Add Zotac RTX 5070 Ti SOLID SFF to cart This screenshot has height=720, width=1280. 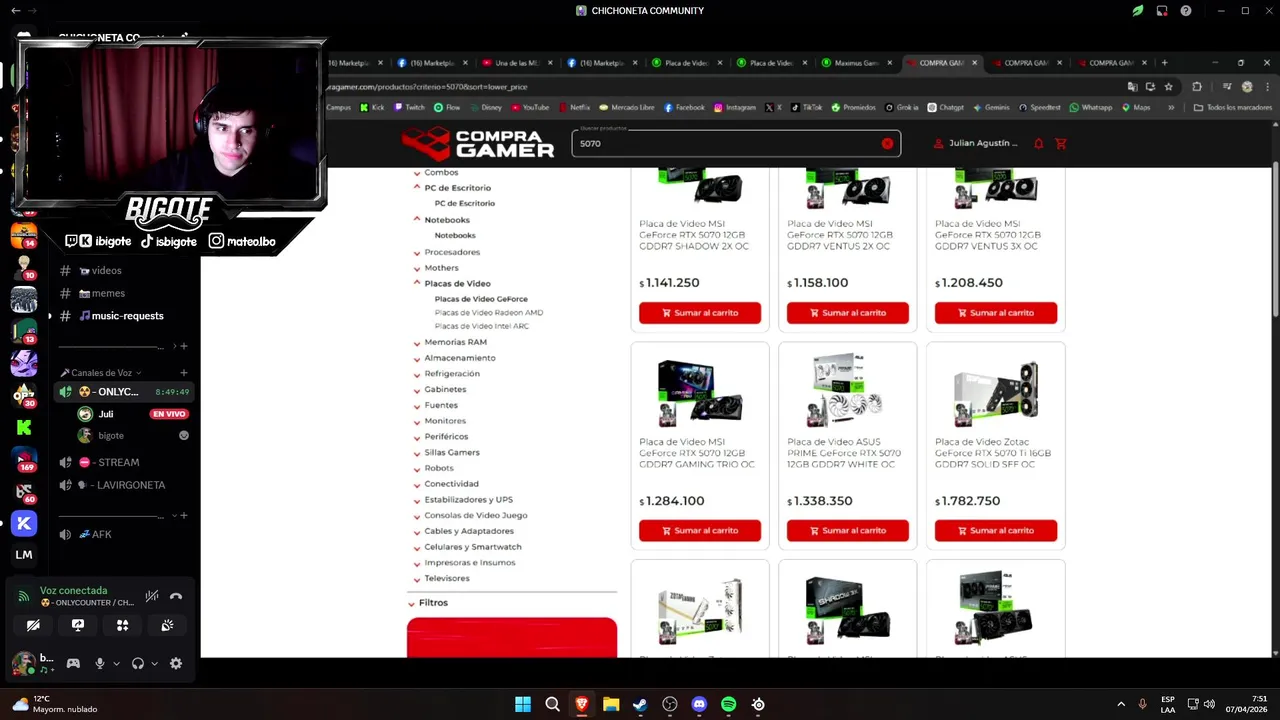(996, 531)
